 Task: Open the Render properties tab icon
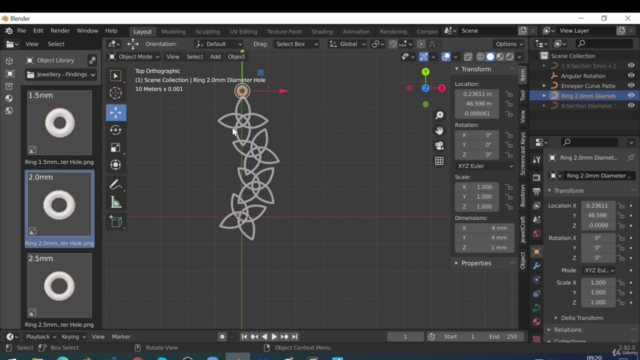(537, 177)
